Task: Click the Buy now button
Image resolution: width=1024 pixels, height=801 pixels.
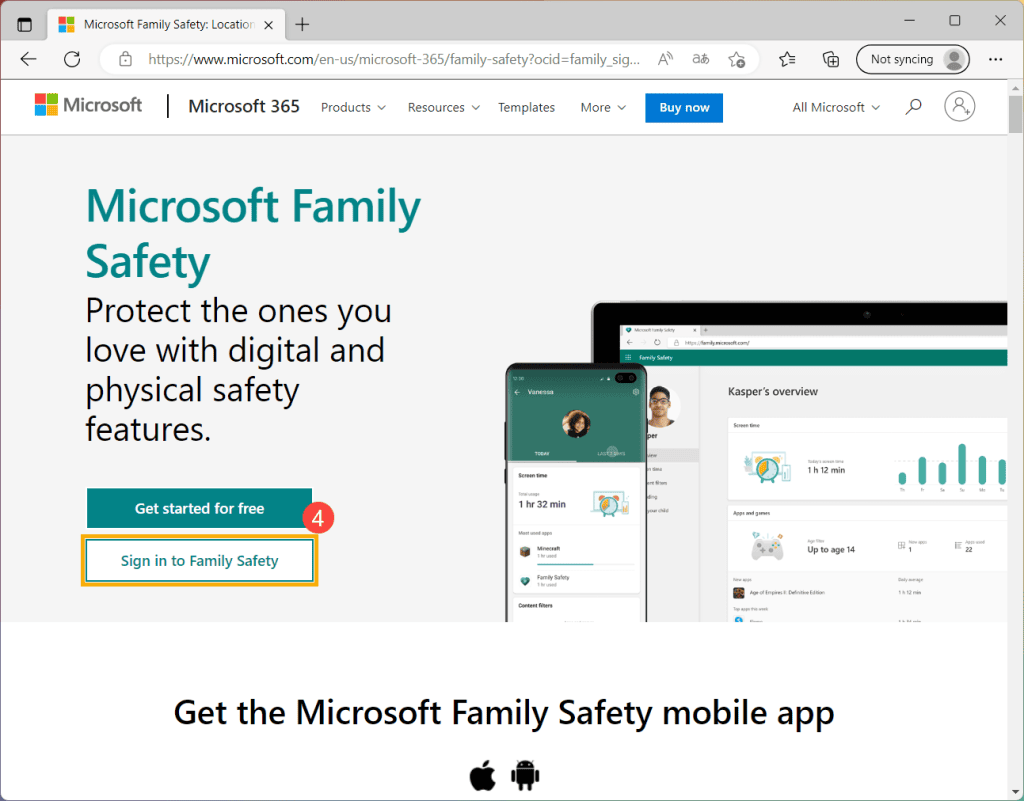Action: 684,107
